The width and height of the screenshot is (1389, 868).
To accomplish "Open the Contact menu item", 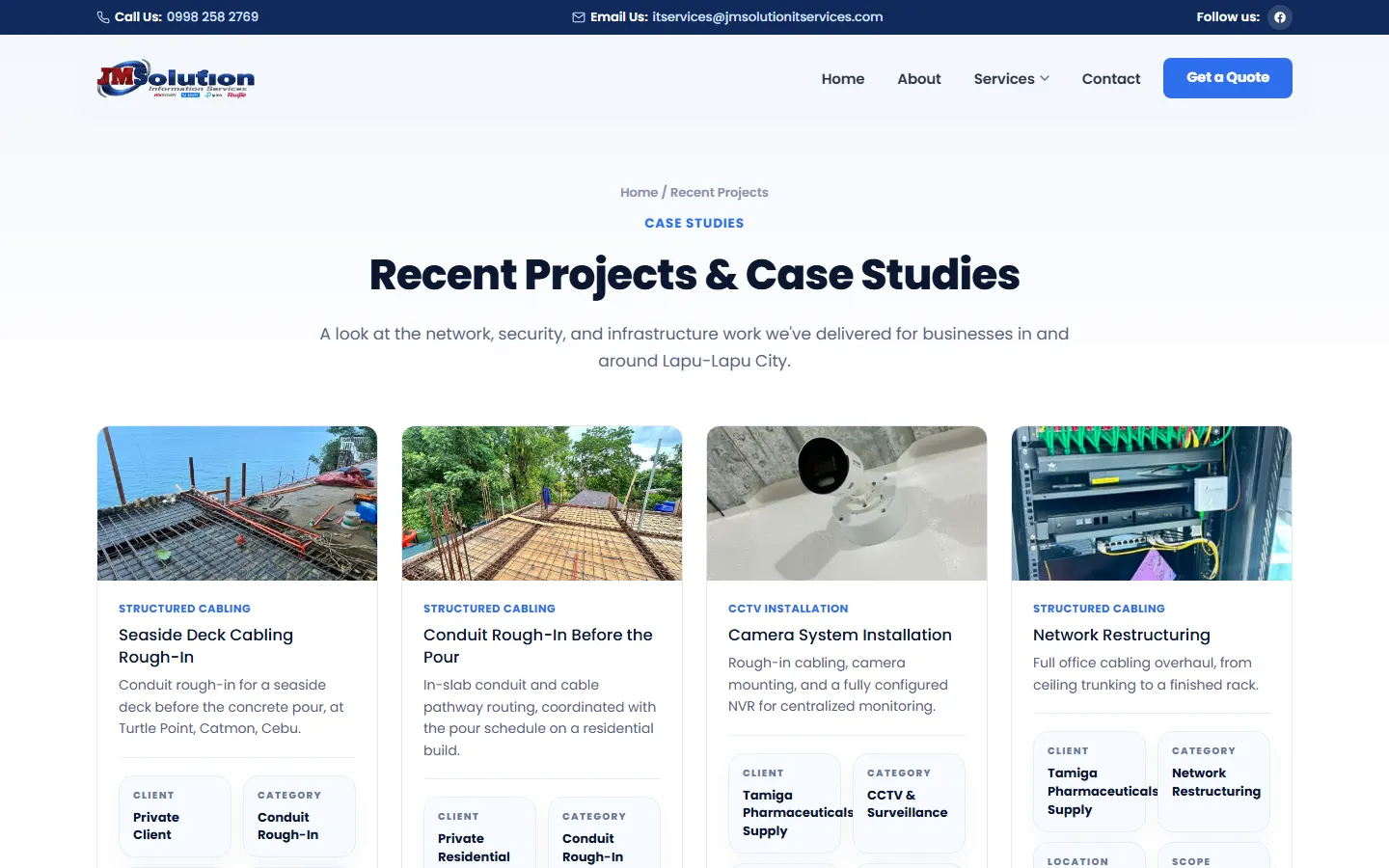I will click(x=1111, y=79).
